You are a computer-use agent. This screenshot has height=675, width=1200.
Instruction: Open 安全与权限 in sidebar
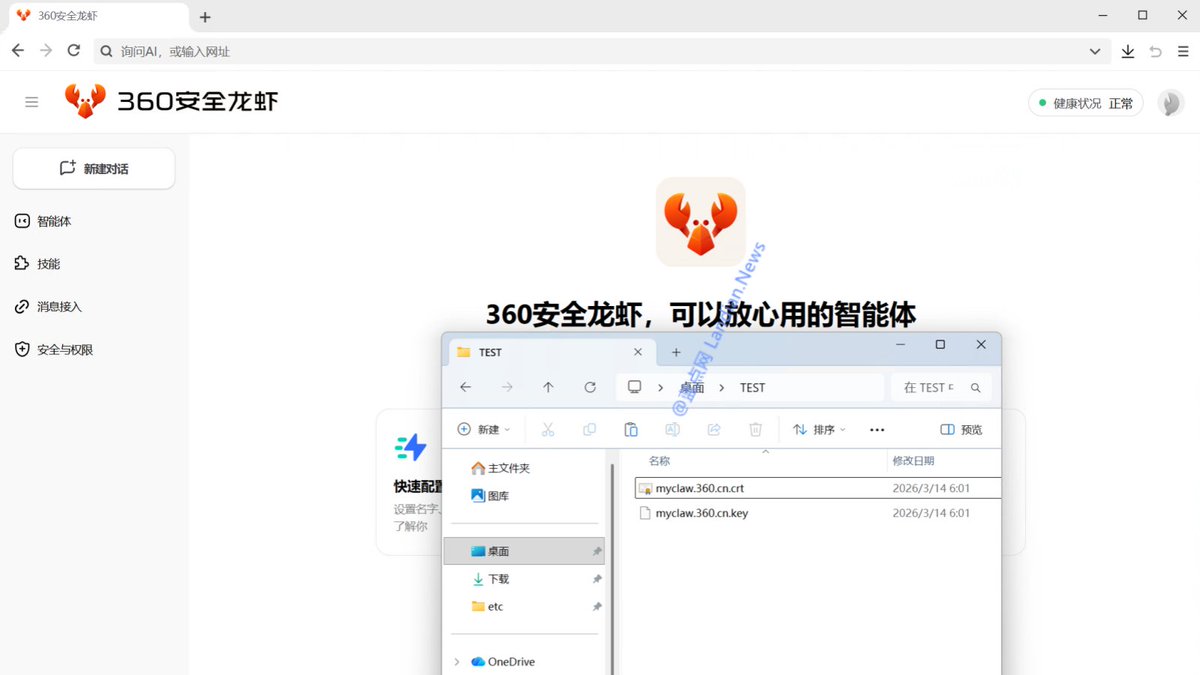[x=54, y=350]
